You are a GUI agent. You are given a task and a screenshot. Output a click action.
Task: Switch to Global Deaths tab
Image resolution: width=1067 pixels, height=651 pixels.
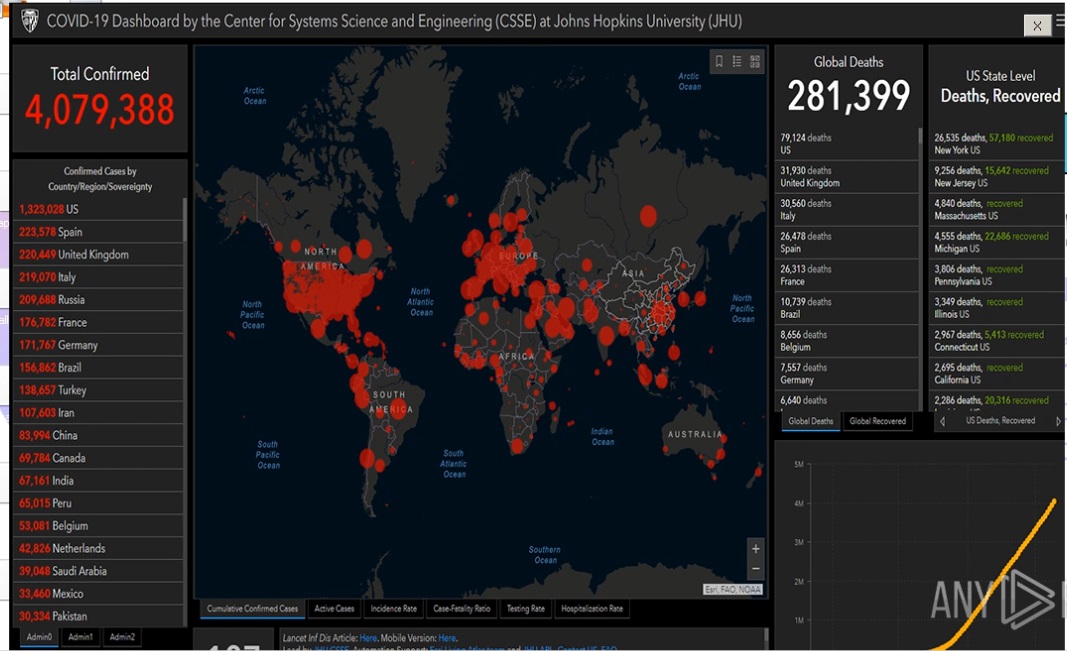click(x=810, y=421)
